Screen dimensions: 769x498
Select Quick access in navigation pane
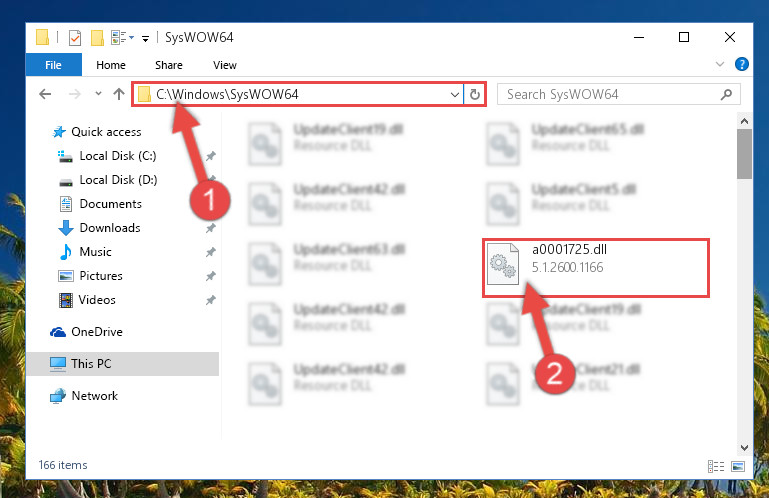pos(106,131)
